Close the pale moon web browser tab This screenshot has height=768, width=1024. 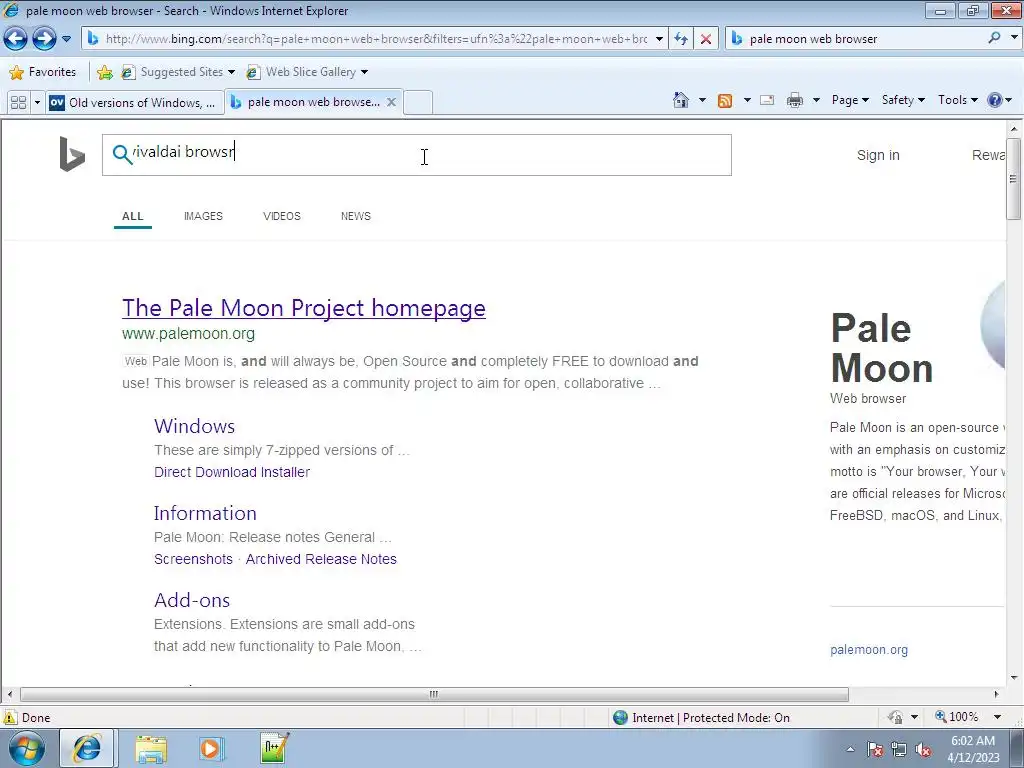pos(391,102)
